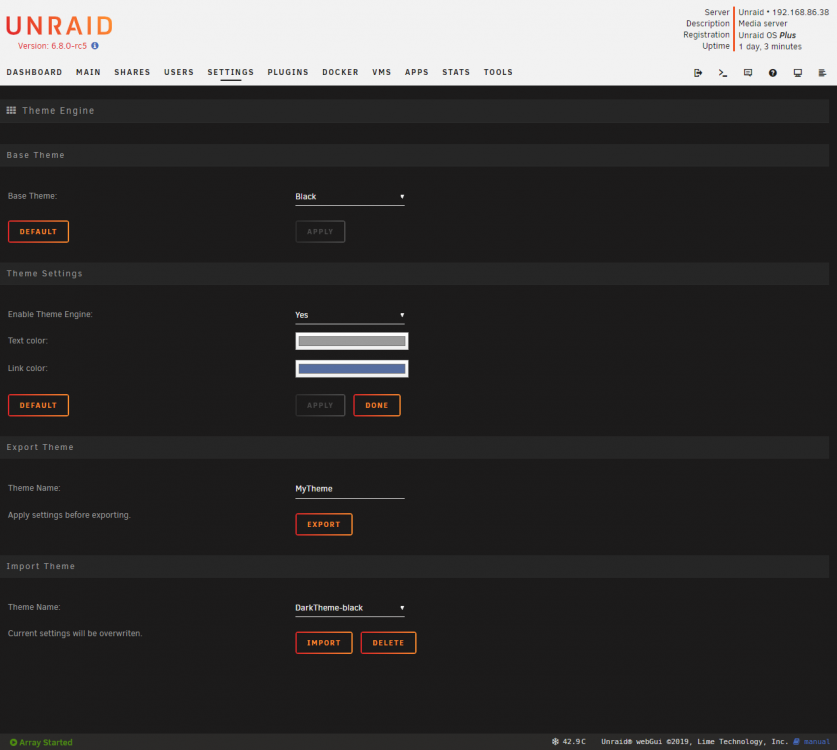837x750 pixels.
Task: Click the Delete theme button
Action: 388,643
